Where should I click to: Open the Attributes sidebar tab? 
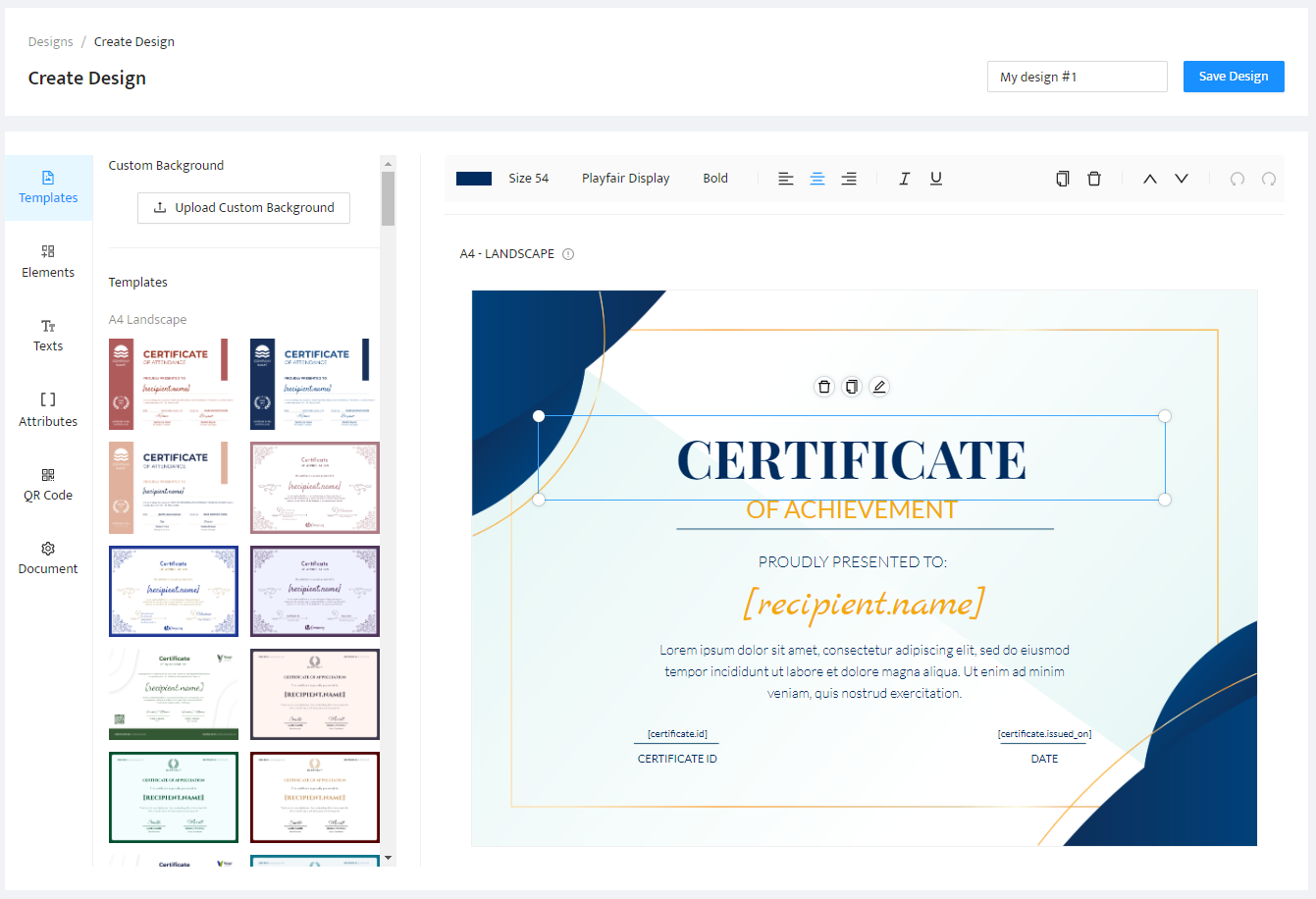point(48,409)
